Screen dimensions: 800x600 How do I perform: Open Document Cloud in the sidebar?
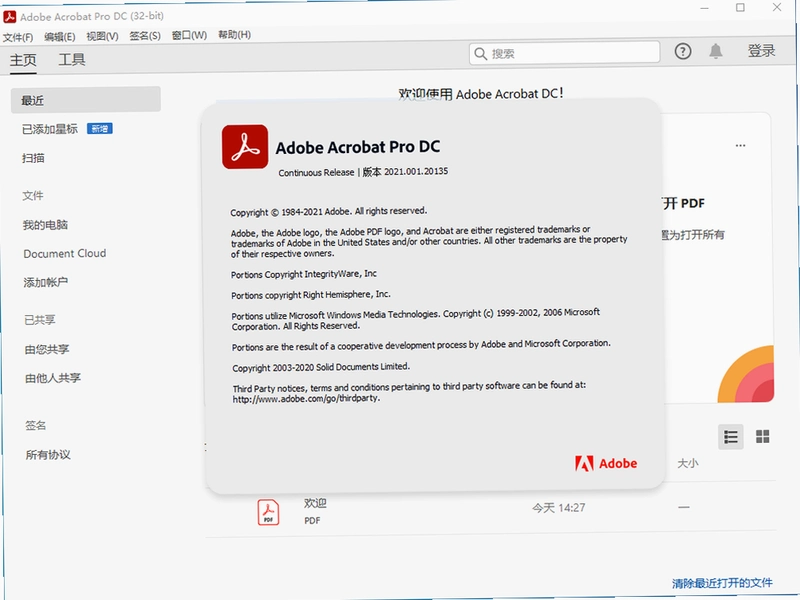(x=65, y=254)
